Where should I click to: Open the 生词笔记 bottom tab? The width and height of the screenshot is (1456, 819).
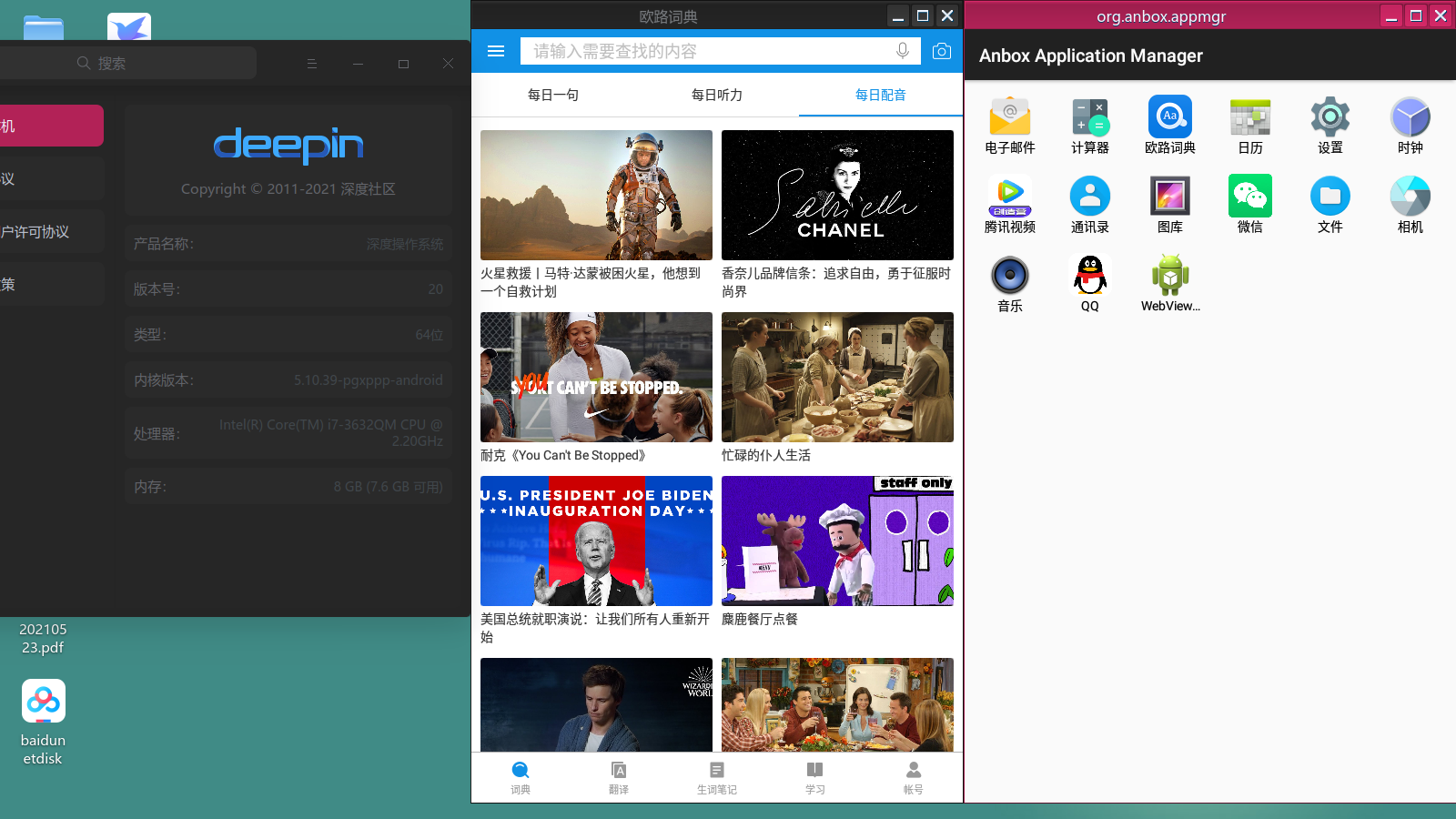pos(717,777)
